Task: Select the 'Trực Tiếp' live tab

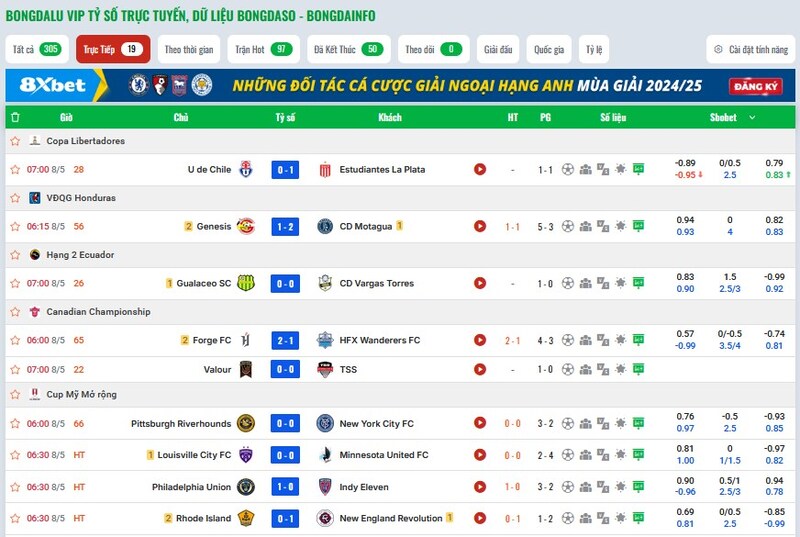Action: pos(113,49)
